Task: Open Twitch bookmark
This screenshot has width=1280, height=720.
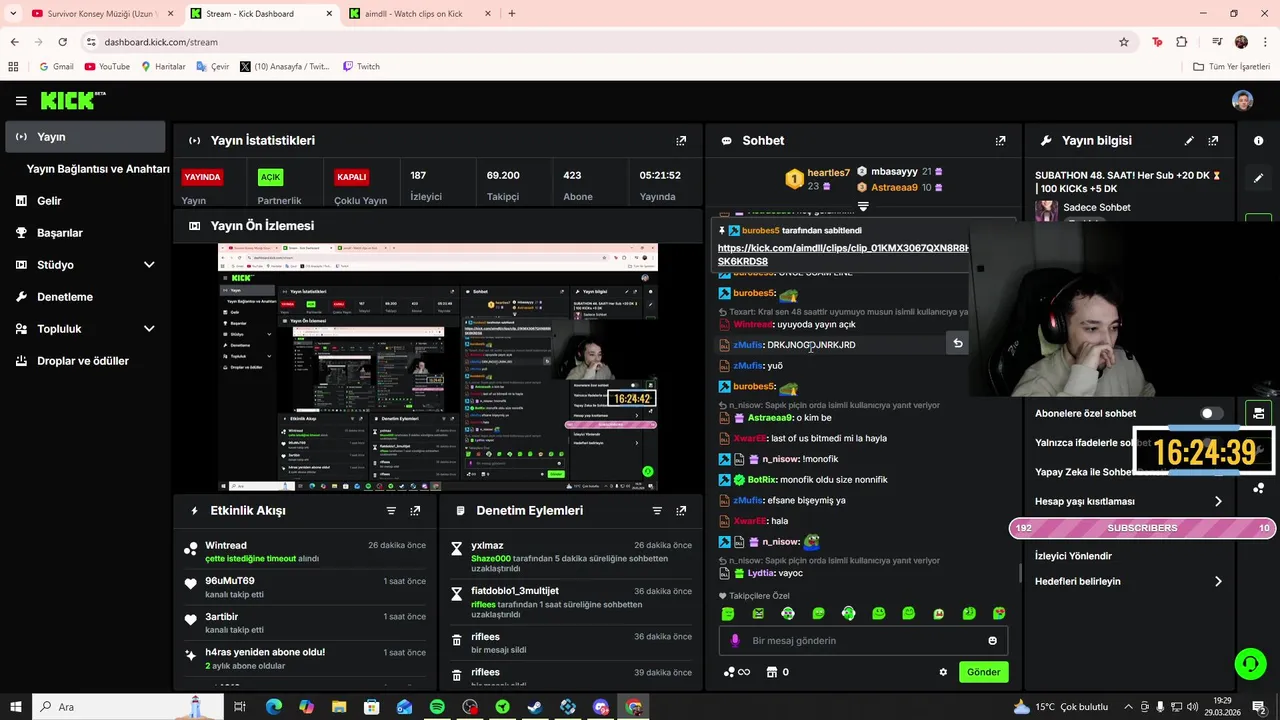Action: [361, 67]
